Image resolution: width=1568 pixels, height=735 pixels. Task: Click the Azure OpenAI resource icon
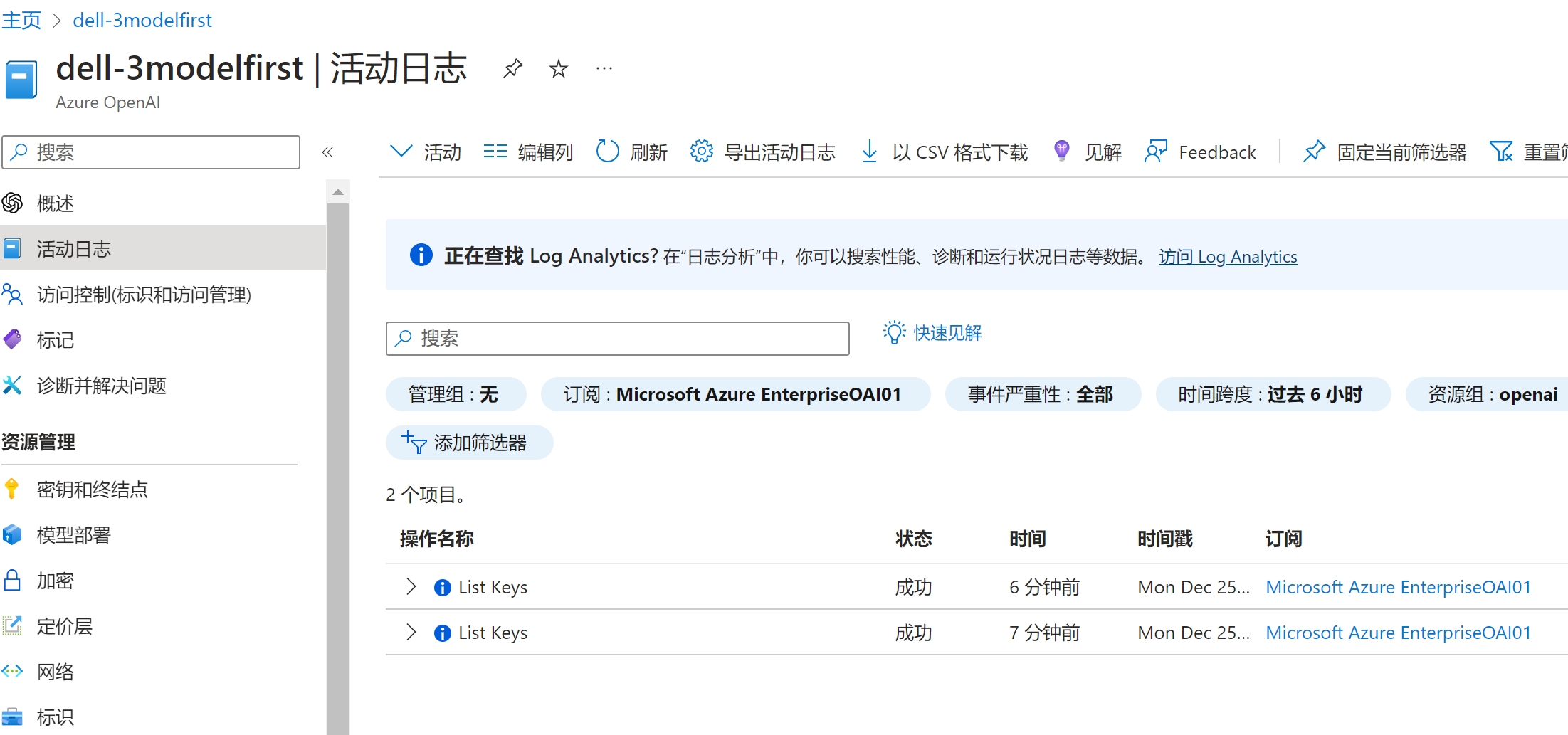tap(21, 80)
